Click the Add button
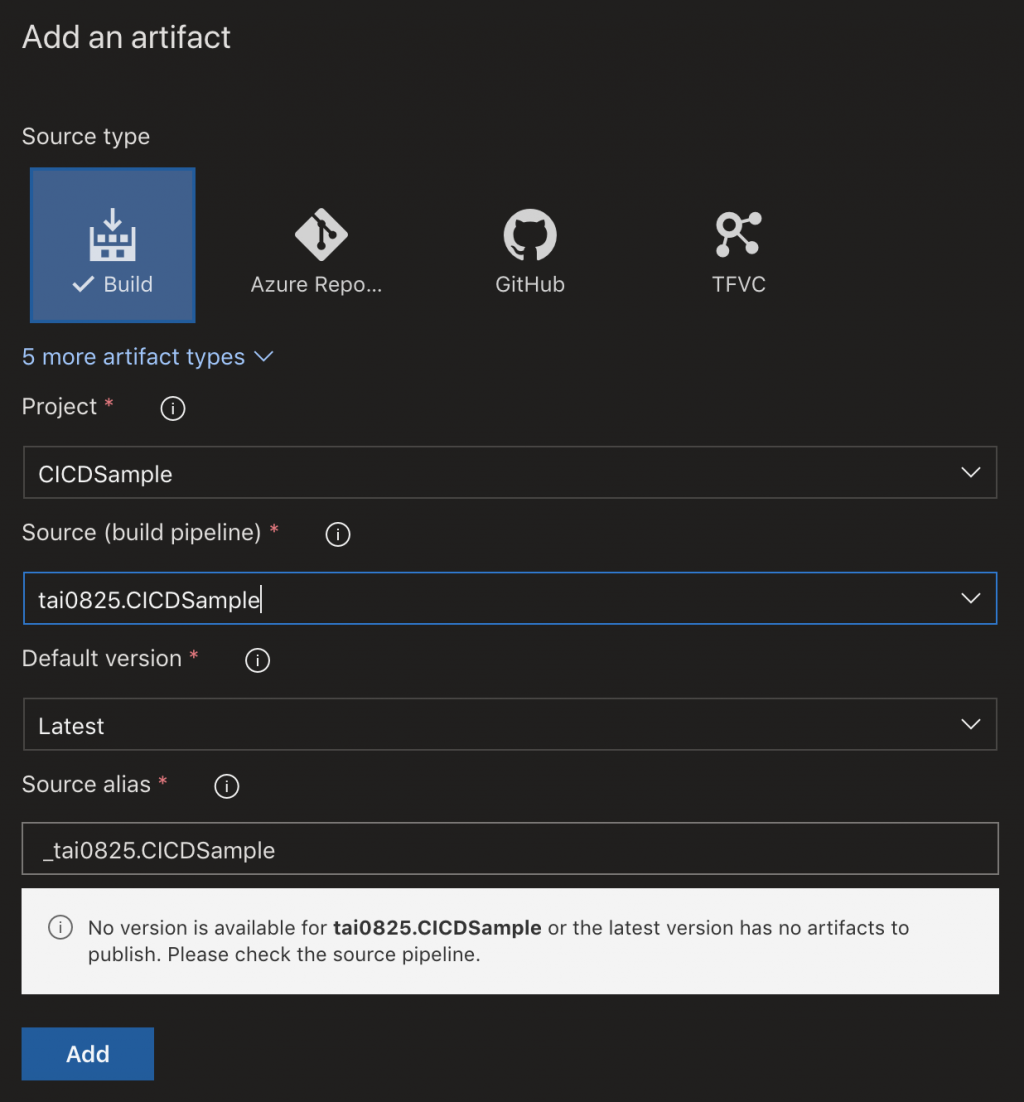This screenshot has height=1102, width=1024. click(x=88, y=1054)
